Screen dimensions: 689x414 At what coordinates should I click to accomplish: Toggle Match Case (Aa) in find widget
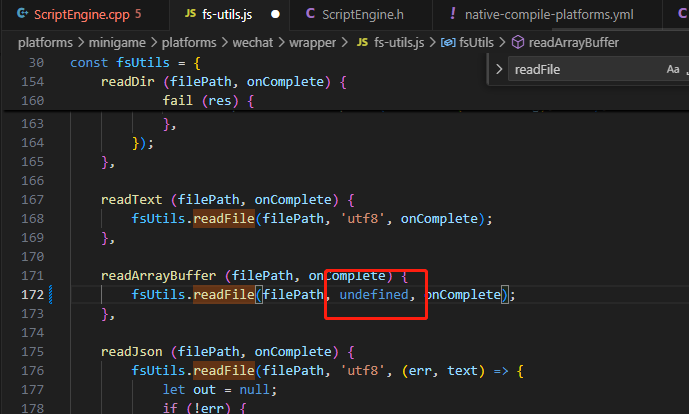[673, 69]
